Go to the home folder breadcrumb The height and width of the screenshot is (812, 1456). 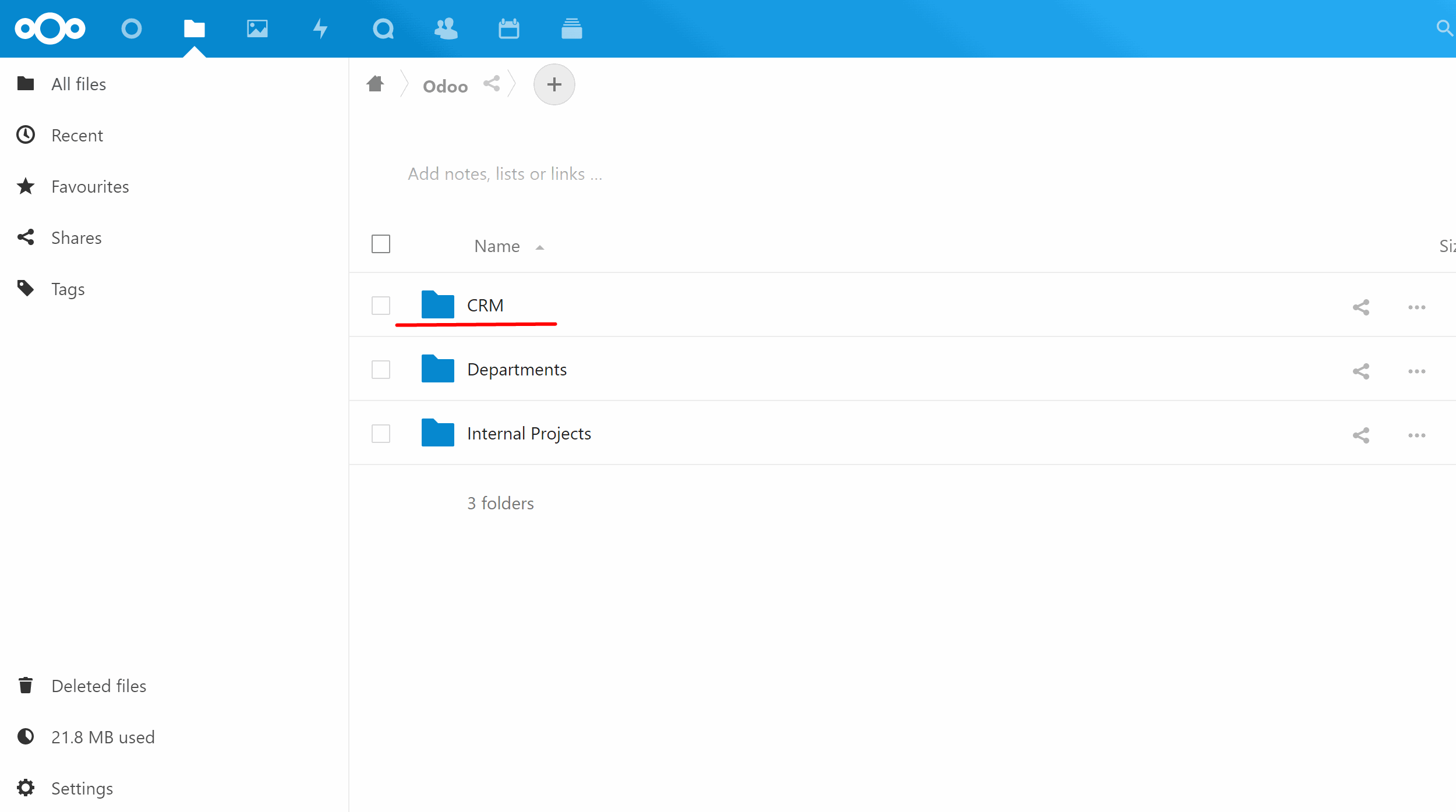pos(376,84)
